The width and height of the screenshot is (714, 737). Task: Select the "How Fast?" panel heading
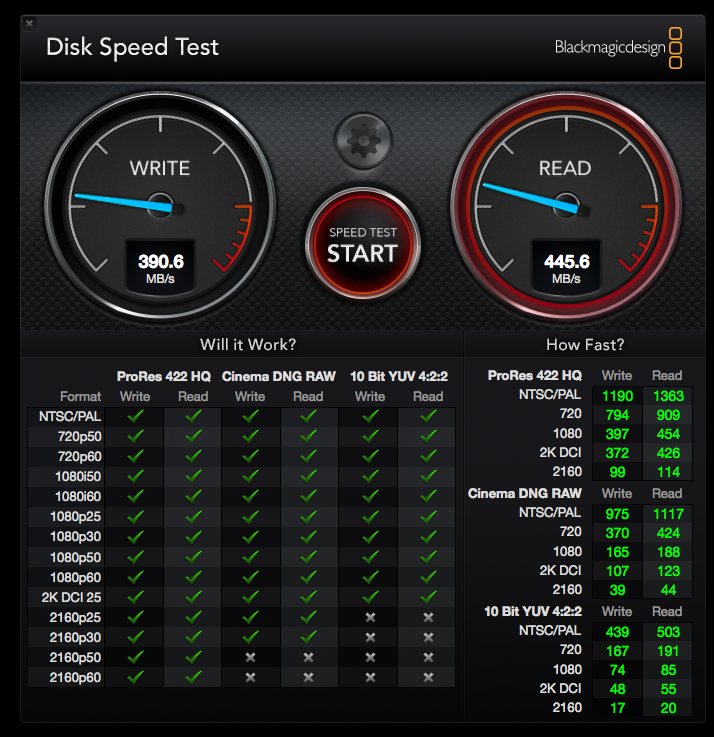pyautogui.click(x=585, y=345)
